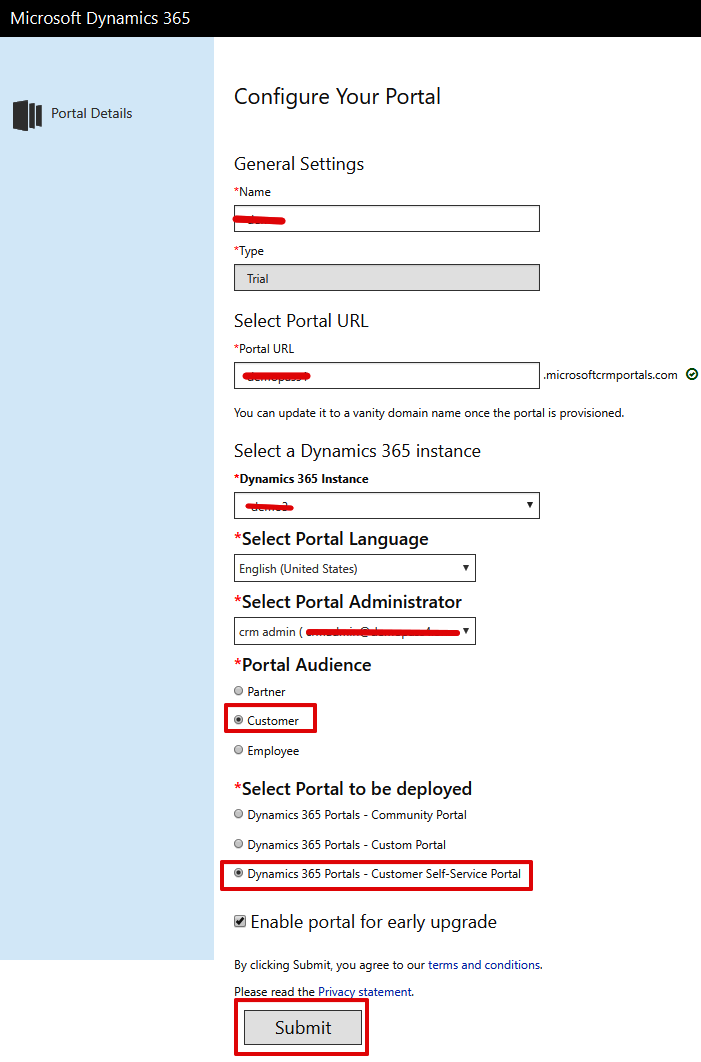Image resolution: width=701 pixels, height=1062 pixels.
Task: Click the Type field showing Trial
Action: [x=387, y=278]
